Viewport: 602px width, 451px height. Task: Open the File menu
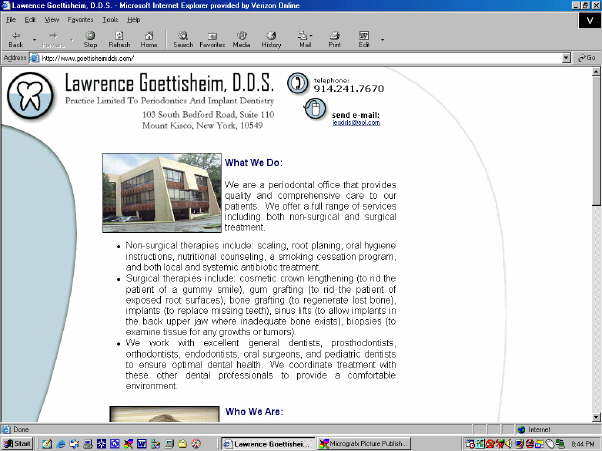[11, 20]
